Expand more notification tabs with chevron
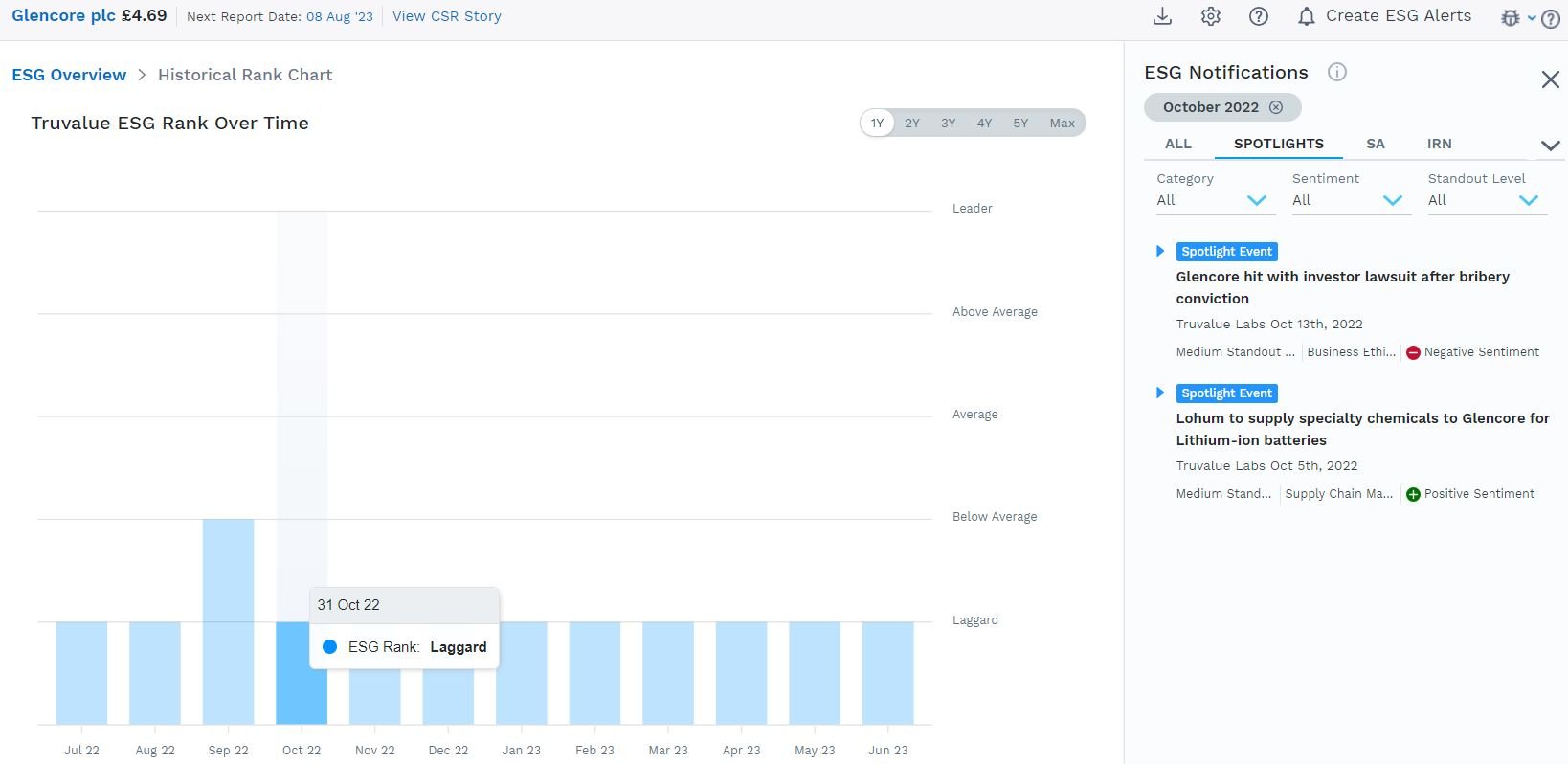 (x=1550, y=146)
